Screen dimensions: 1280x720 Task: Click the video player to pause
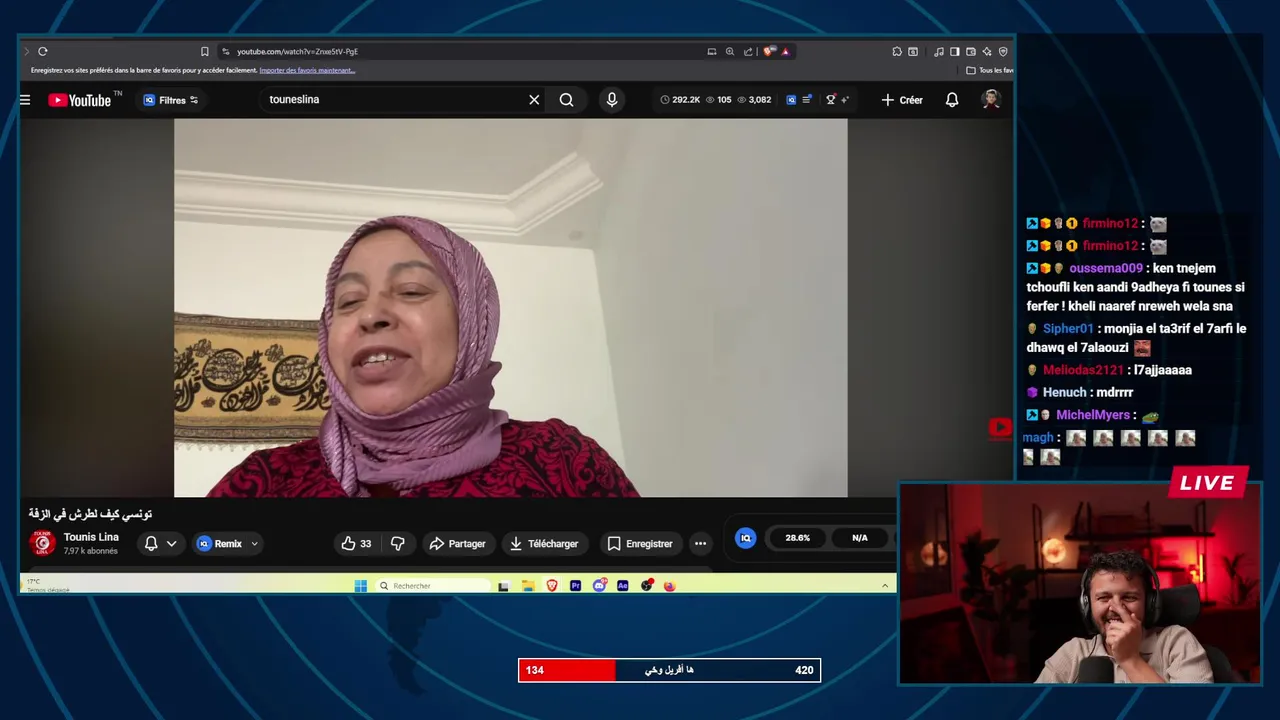click(510, 308)
